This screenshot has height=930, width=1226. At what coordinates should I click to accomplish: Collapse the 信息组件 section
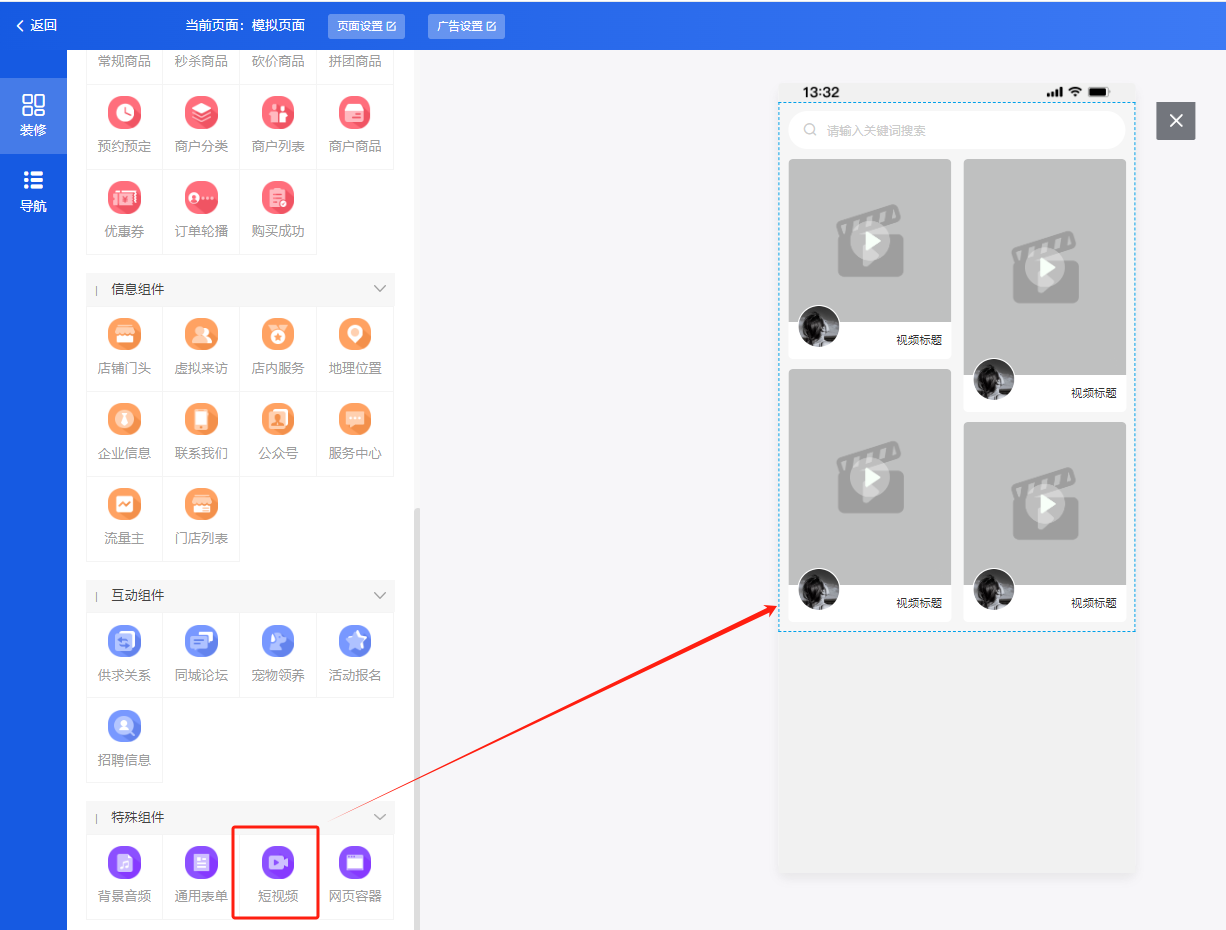click(x=380, y=289)
